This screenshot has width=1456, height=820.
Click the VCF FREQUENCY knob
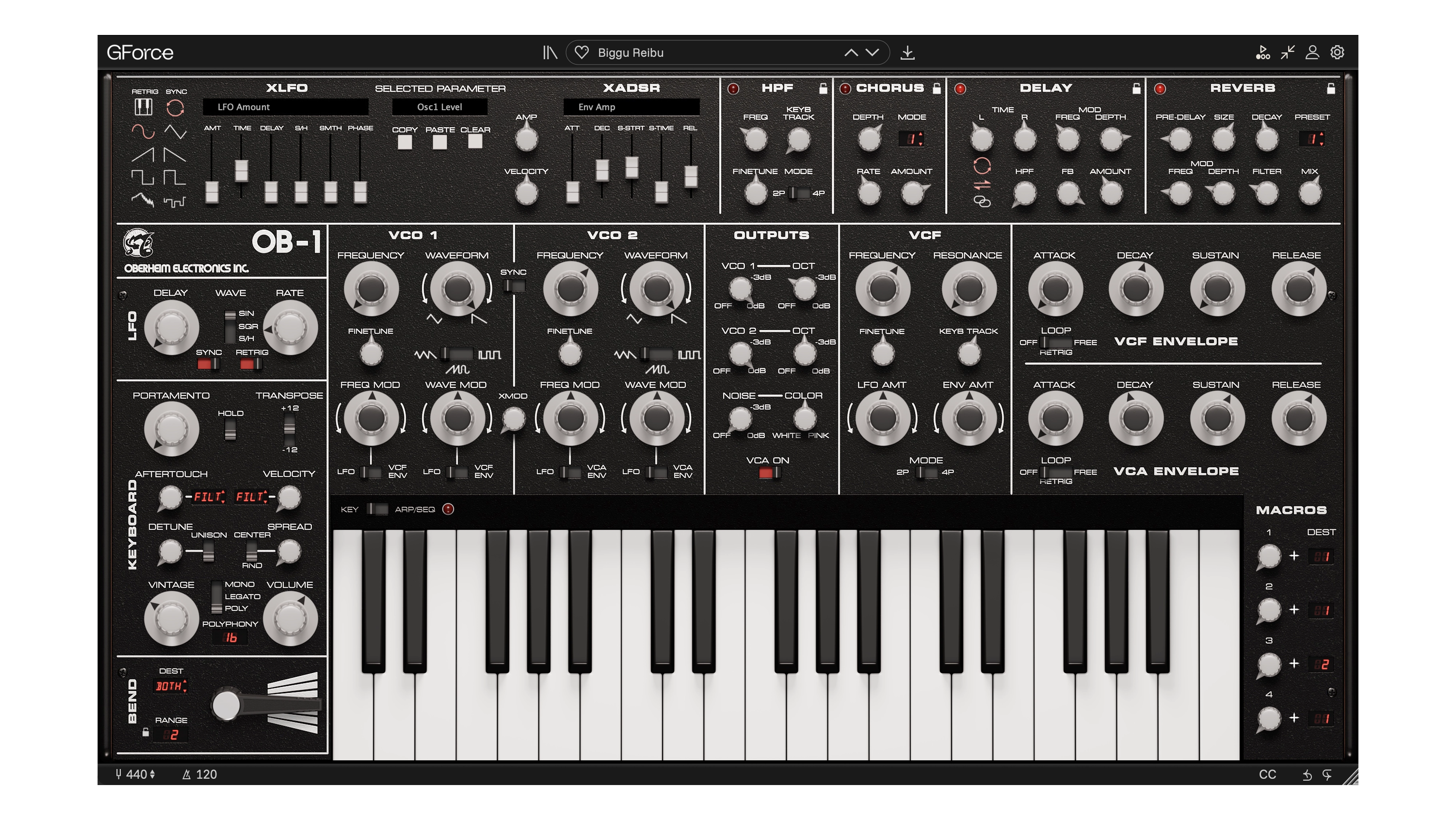coord(883,289)
